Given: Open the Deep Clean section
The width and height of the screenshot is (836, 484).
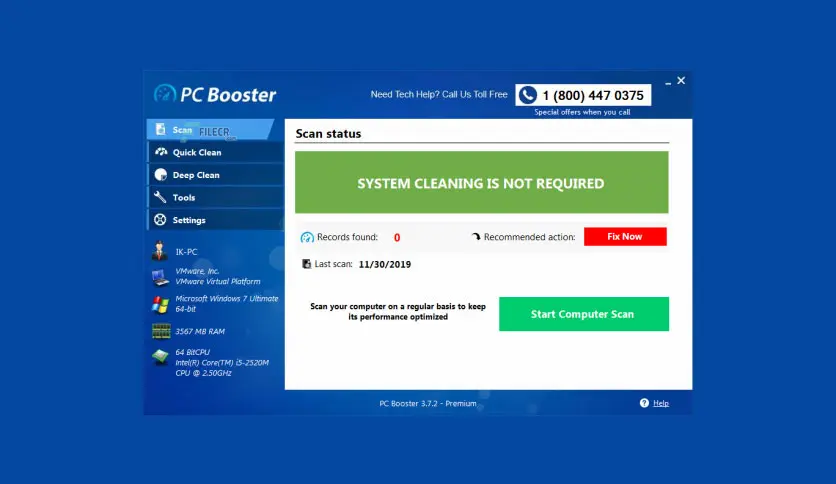Looking at the screenshot, I should (x=215, y=175).
